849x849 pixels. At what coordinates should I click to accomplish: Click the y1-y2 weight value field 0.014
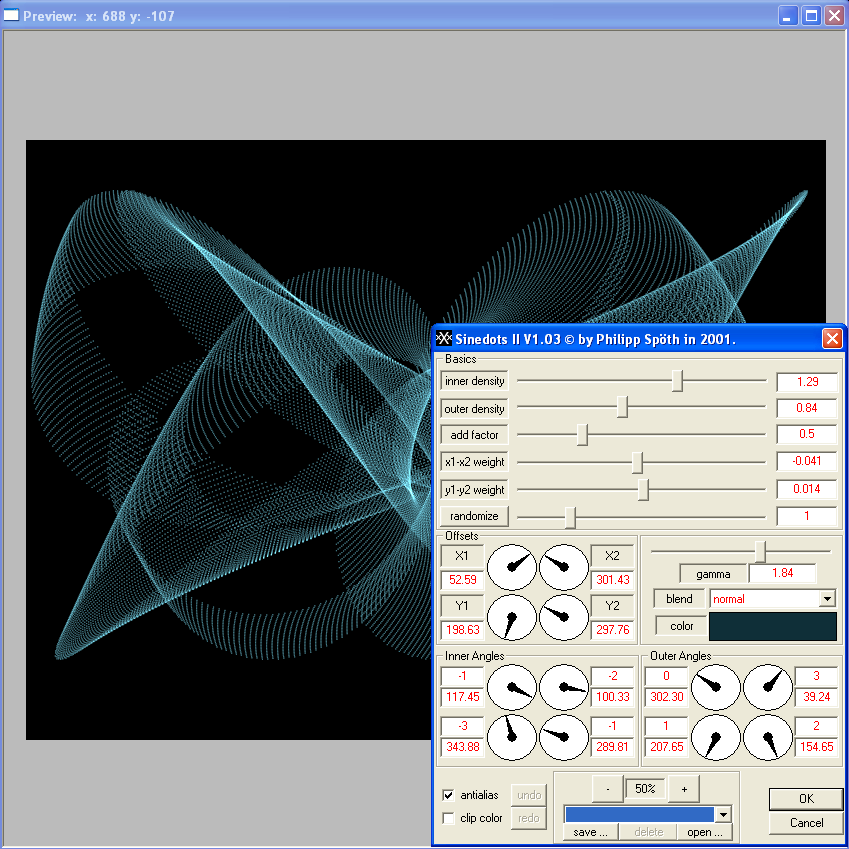coord(807,489)
